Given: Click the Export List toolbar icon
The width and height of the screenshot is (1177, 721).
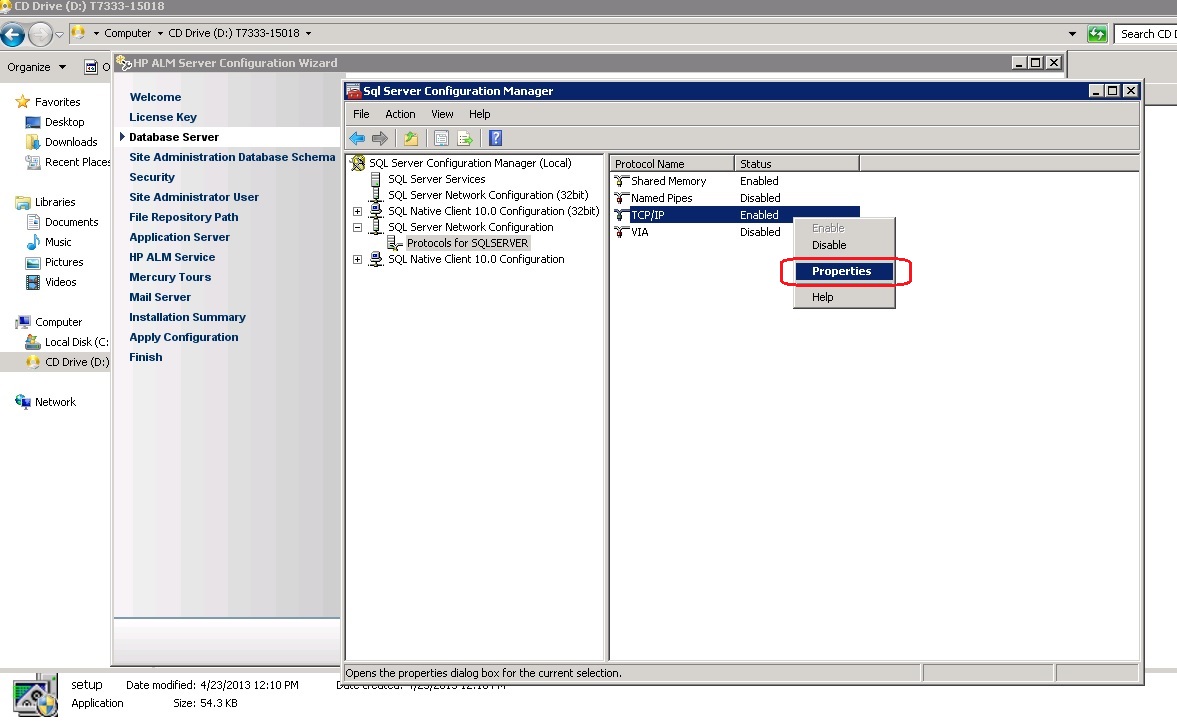Looking at the screenshot, I should click(x=465, y=138).
